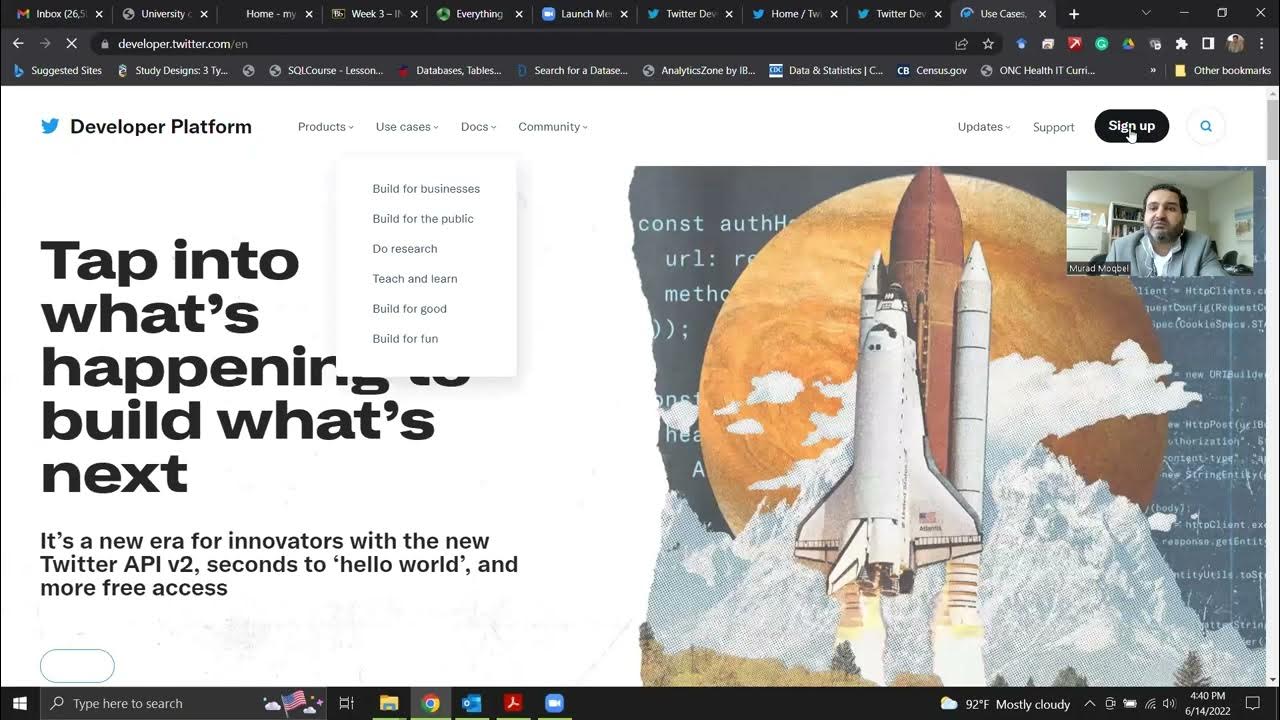Open SQLCourse bookmark

[x=326, y=71]
